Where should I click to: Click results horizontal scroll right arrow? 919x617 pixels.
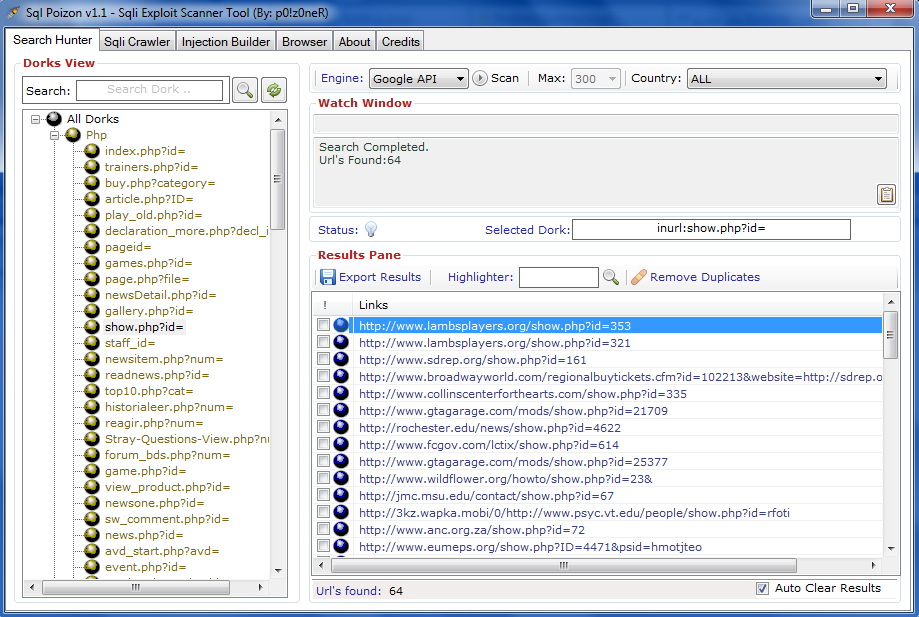click(x=874, y=565)
